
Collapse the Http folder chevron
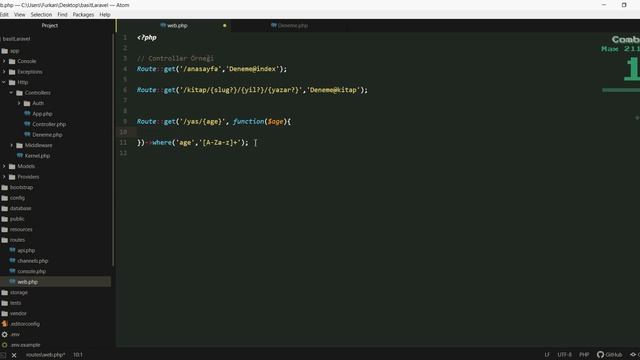pos(4,82)
